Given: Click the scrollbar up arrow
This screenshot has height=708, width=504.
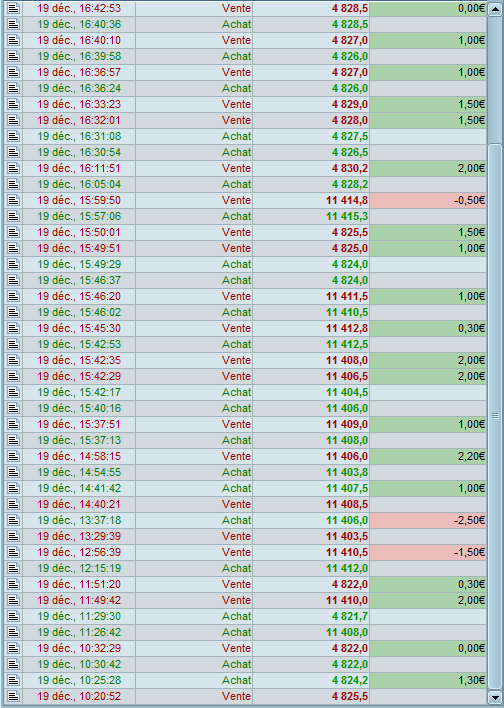Looking at the screenshot, I should point(495,9).
